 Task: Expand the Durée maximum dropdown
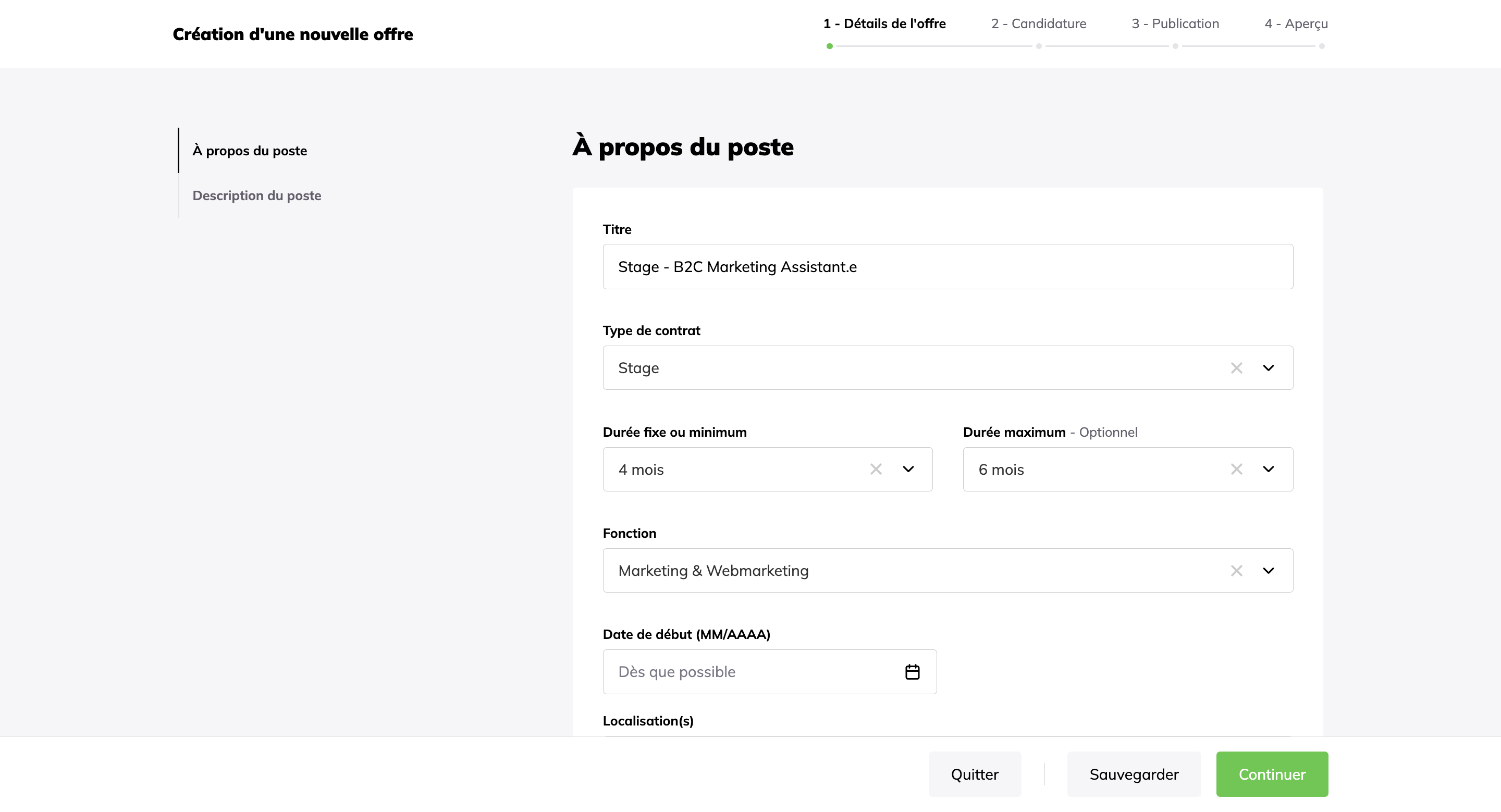click(x=1268, y=470)
